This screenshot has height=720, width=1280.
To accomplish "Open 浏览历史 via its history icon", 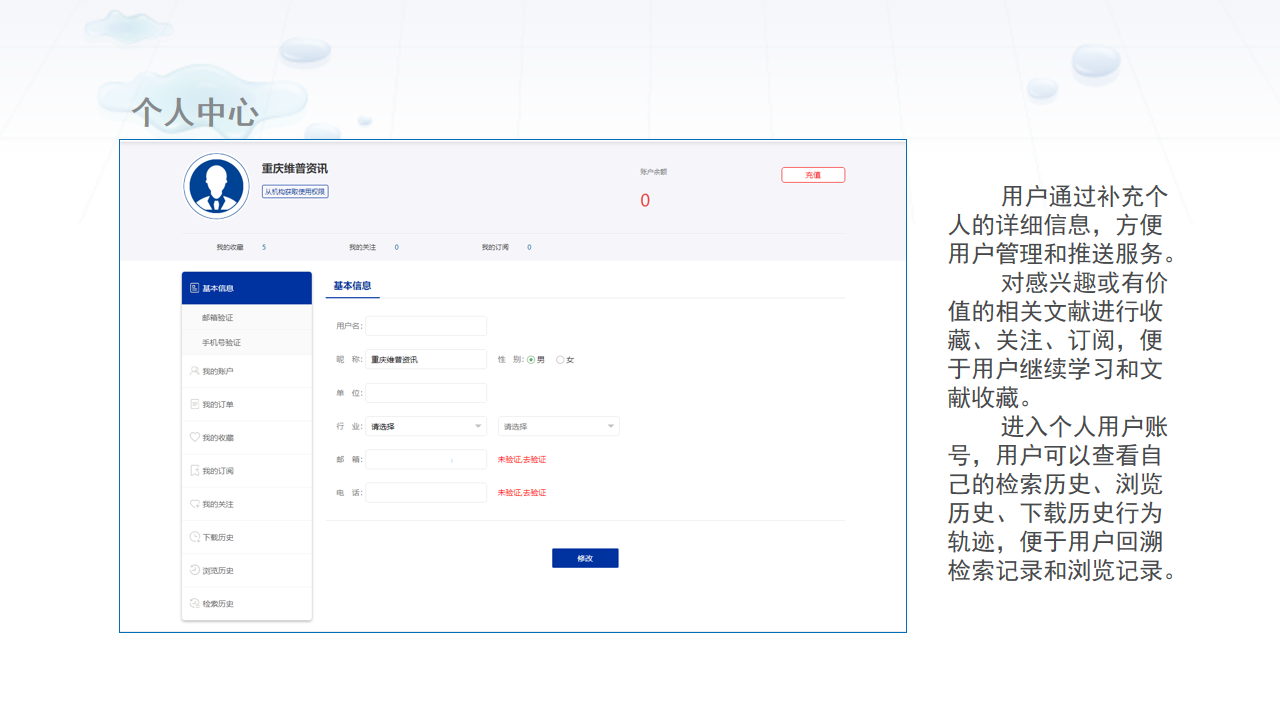I will [194, 570].
